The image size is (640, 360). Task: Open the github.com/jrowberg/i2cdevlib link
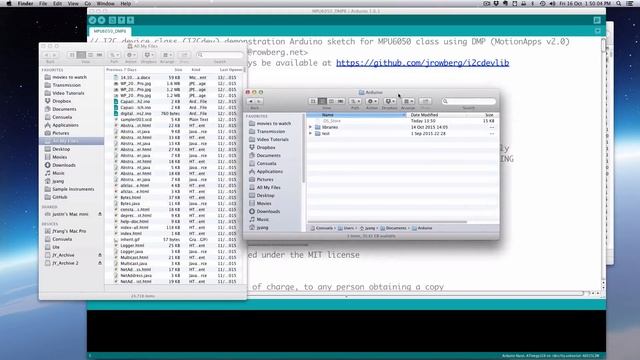[x=422, y=63]
